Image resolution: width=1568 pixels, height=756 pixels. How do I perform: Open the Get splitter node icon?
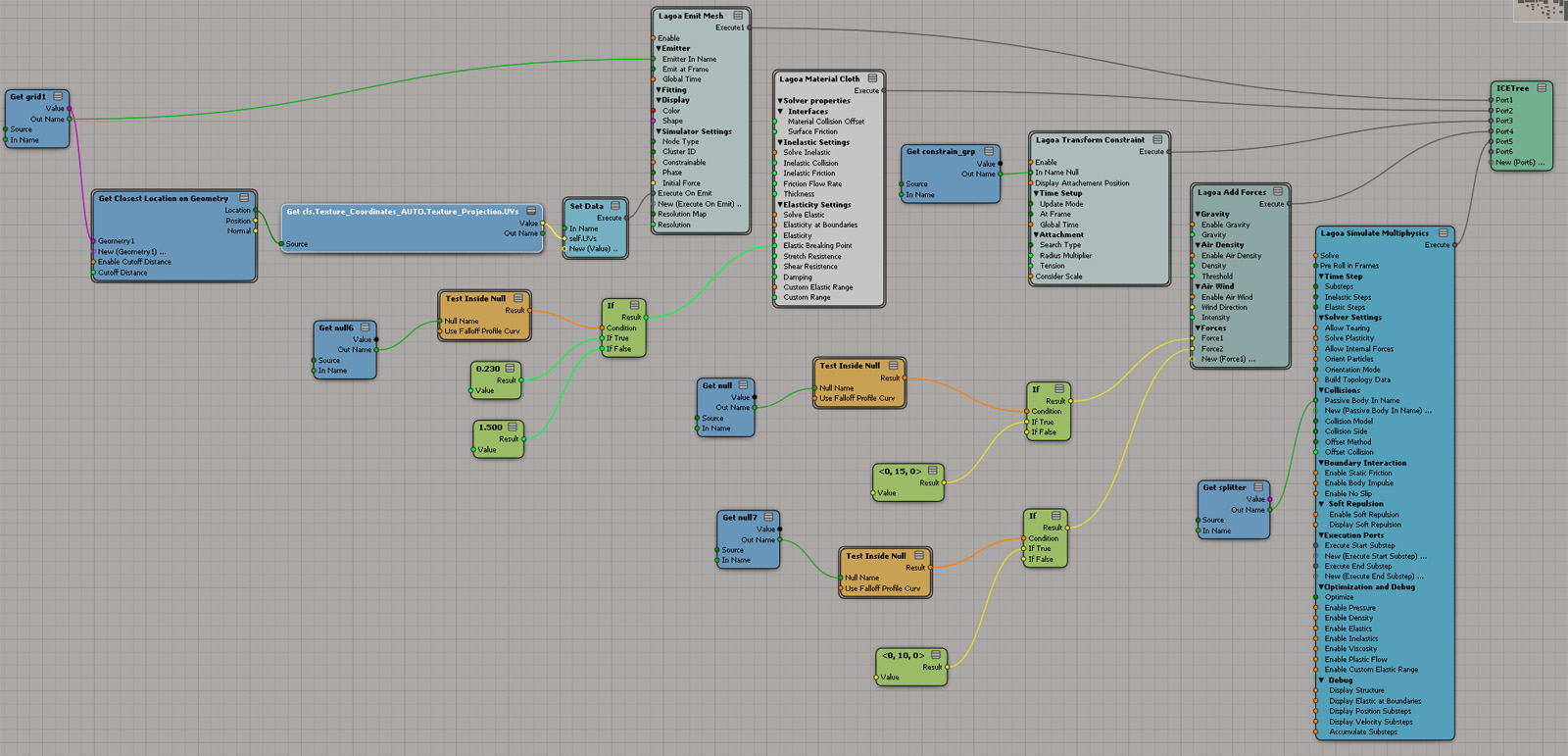[1258, 487]
